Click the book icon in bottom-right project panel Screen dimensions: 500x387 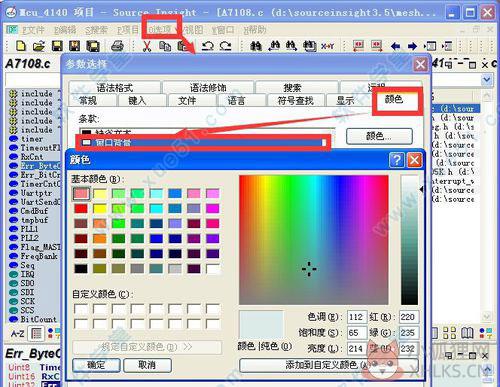467,333
